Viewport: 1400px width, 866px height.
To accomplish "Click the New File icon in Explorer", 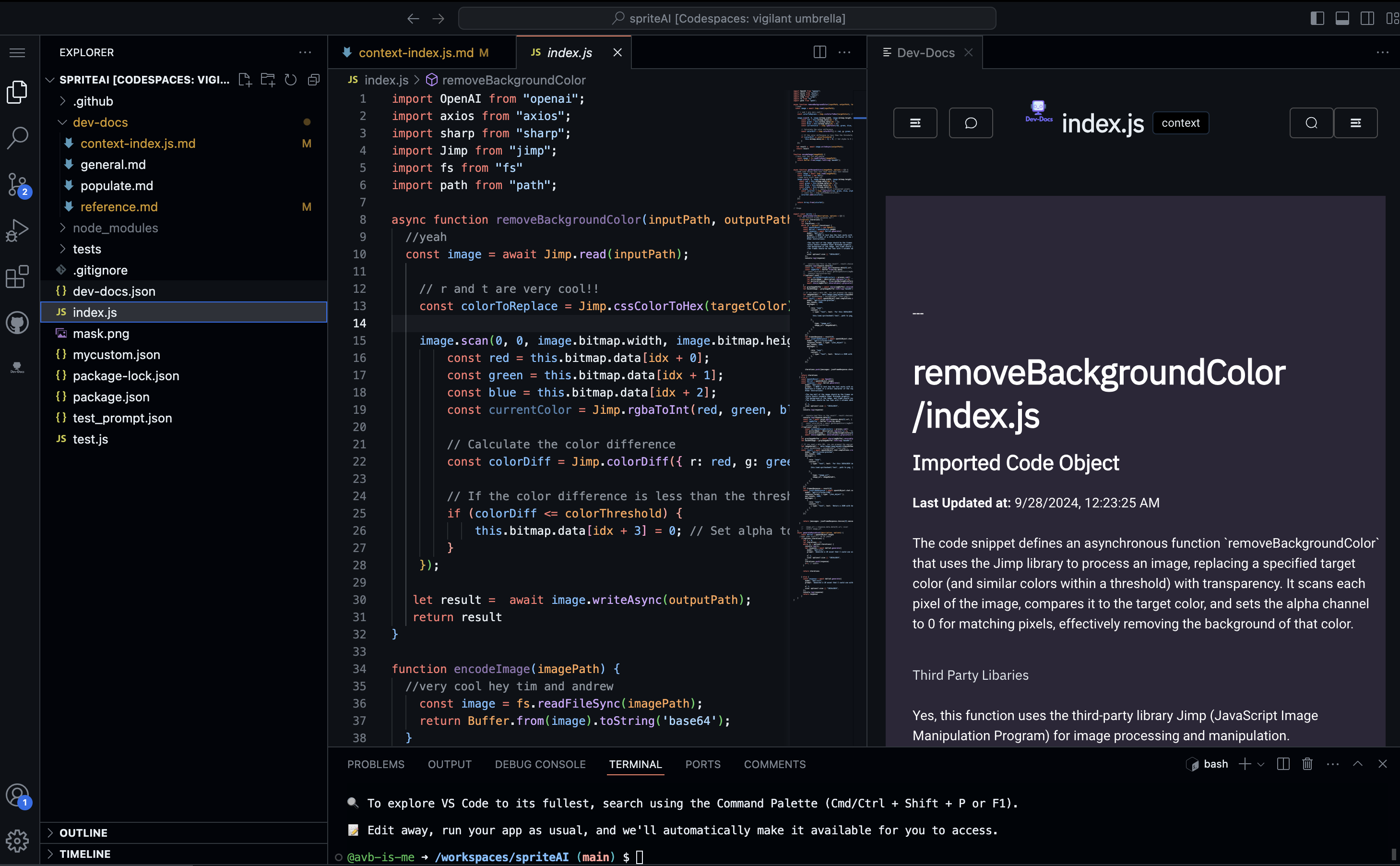I will (245, 80).
